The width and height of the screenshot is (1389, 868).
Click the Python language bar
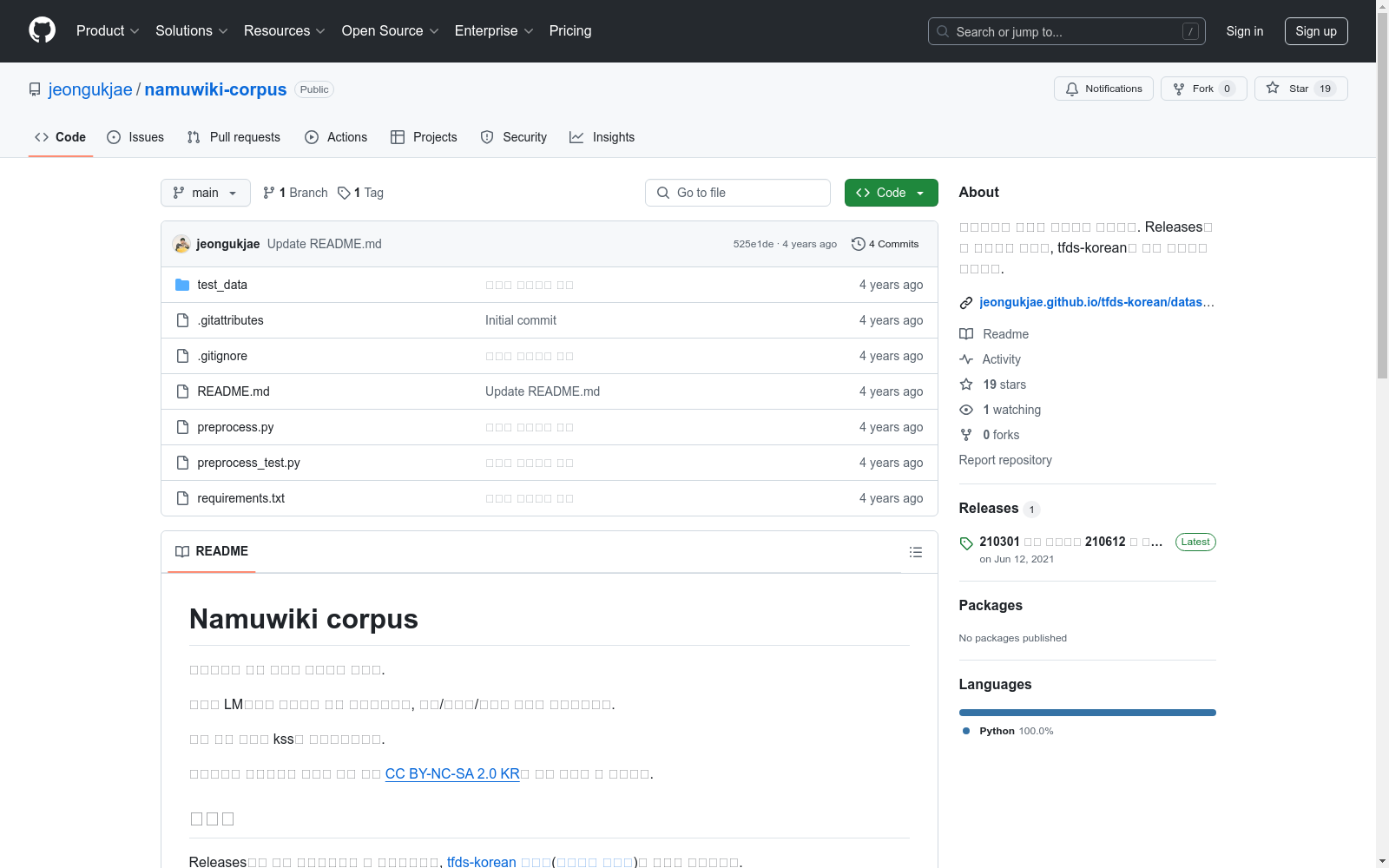tap(1088, 713)
